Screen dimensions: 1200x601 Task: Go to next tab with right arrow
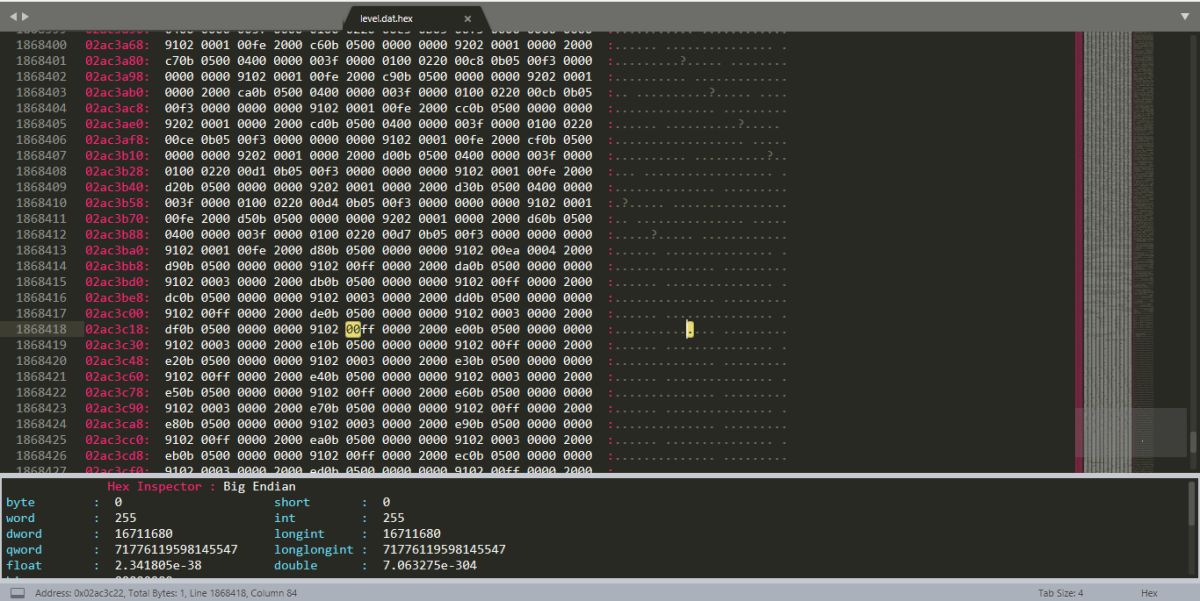pos(25,16)
